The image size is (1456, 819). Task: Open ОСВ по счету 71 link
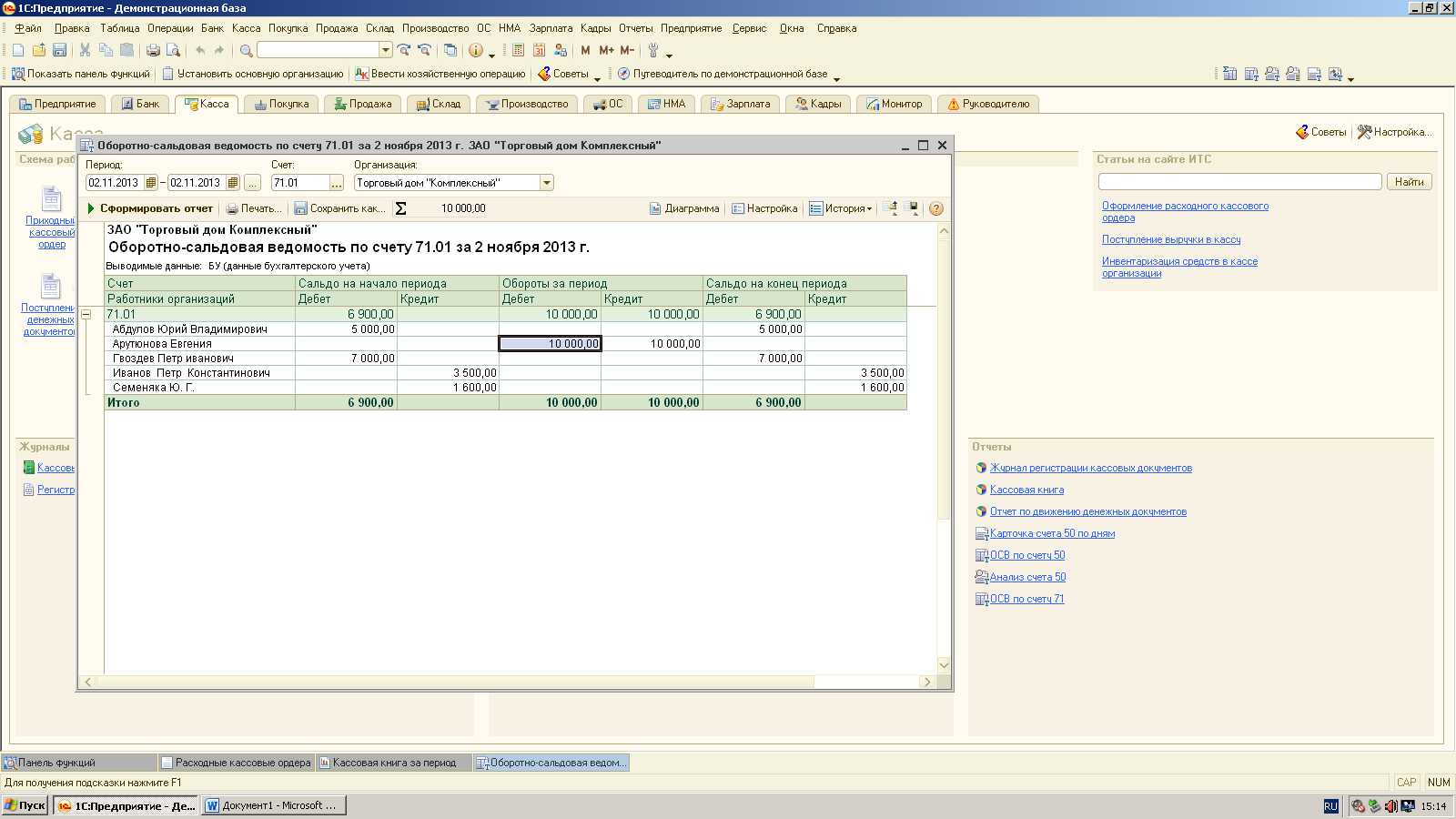click(1026, 599)
